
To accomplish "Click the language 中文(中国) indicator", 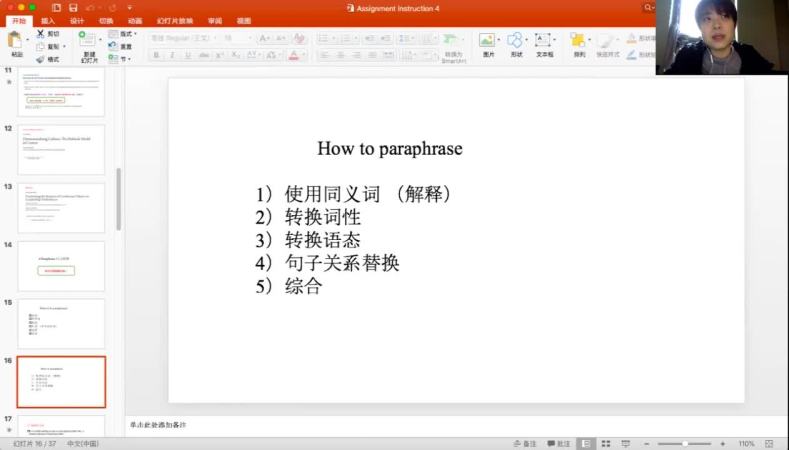I will pos(83,443).
